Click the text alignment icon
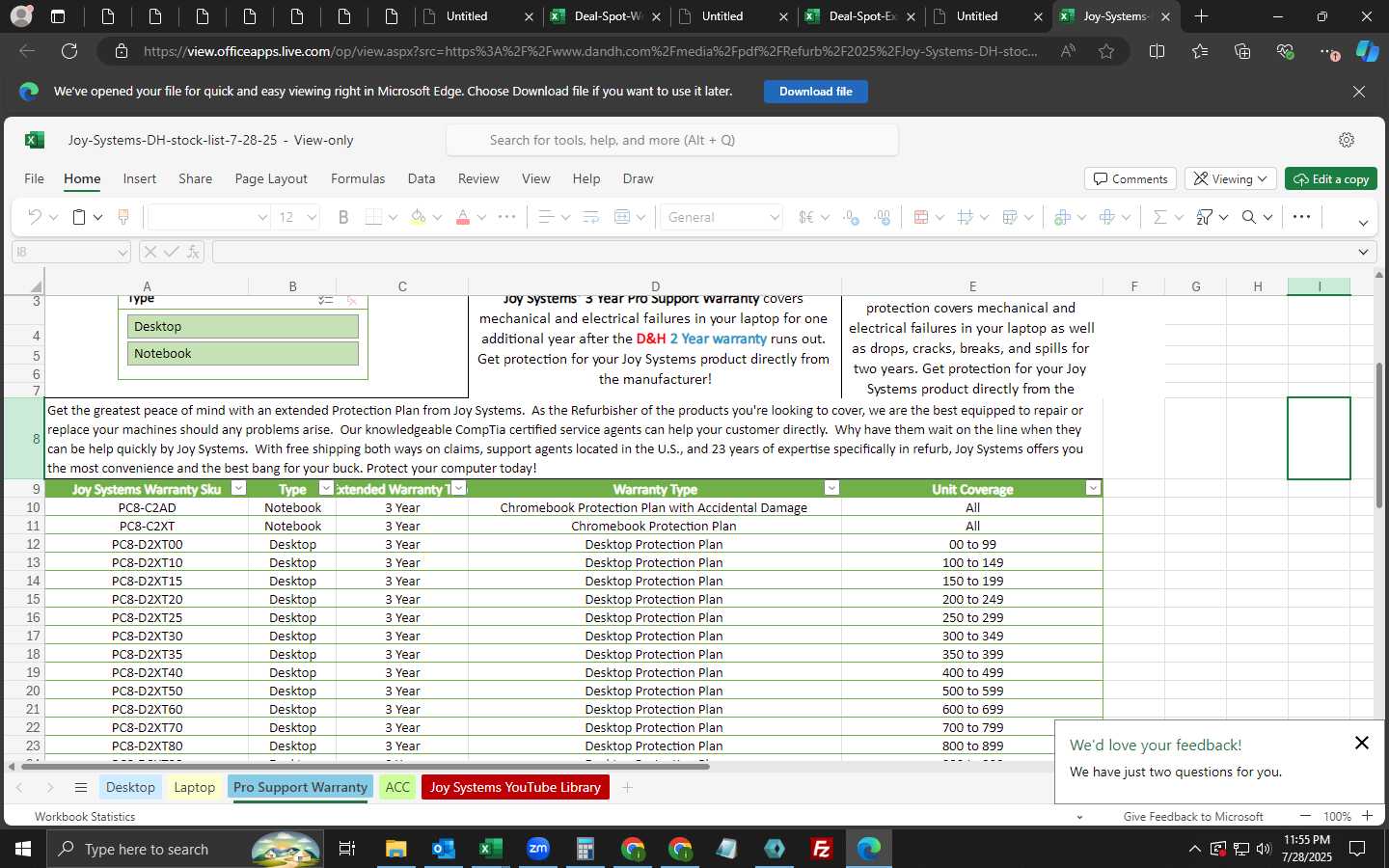This screenshot has width=1389, height=868. tap(546, 217)
